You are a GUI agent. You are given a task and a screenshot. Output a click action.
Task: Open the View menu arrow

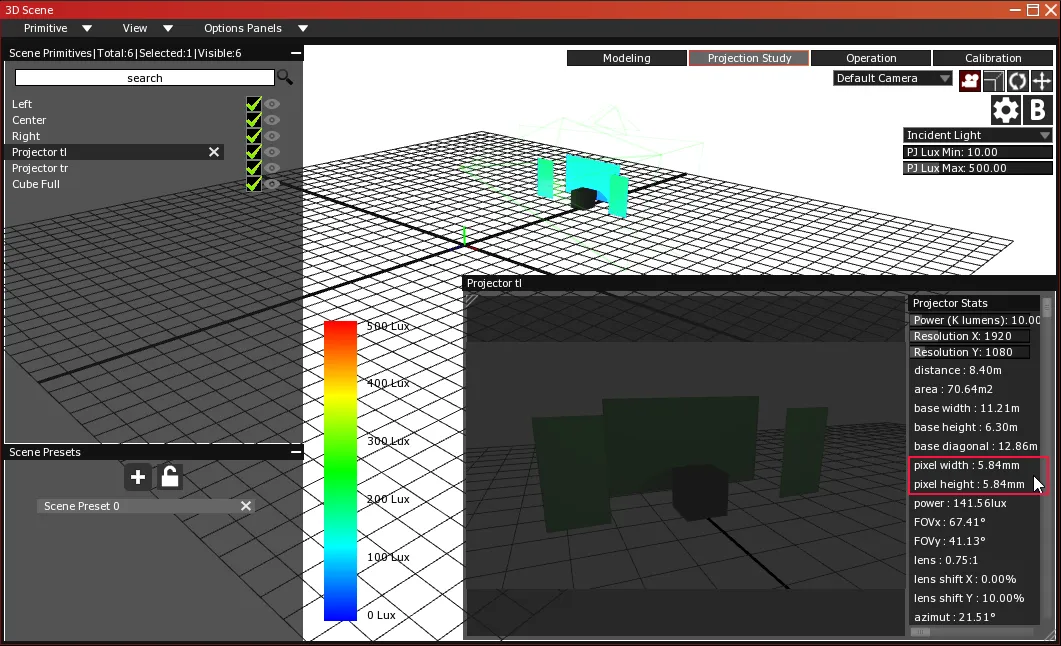coord(168,28)
